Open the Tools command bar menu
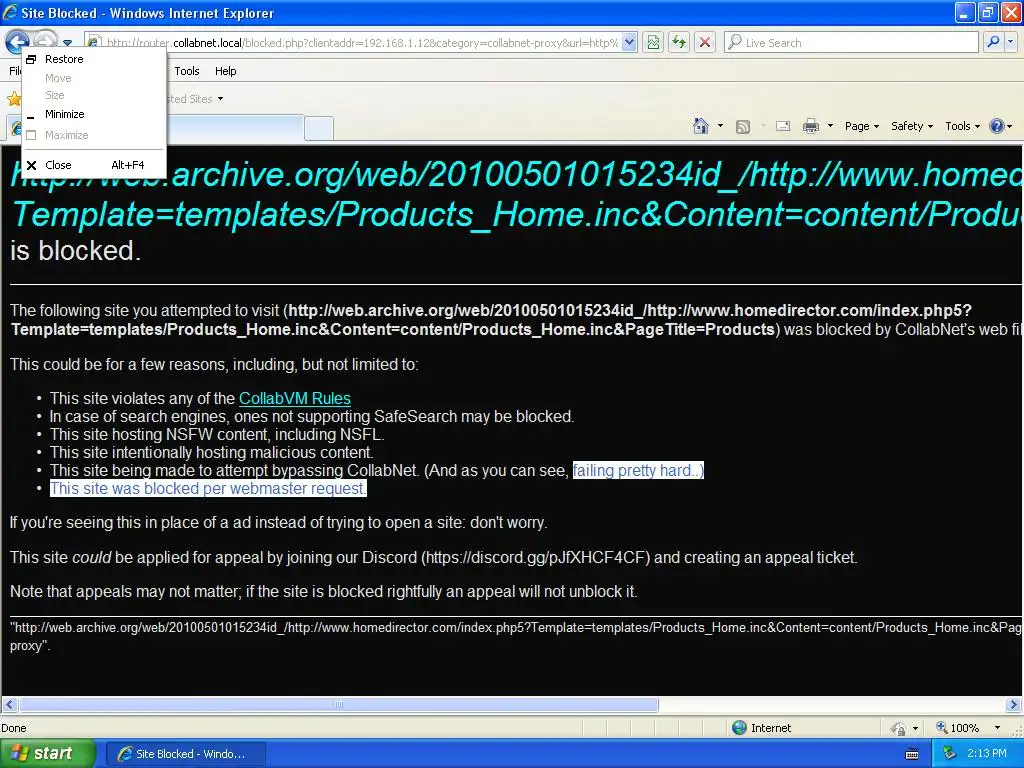Screen dimensions: 1024x768 point(963,126)
